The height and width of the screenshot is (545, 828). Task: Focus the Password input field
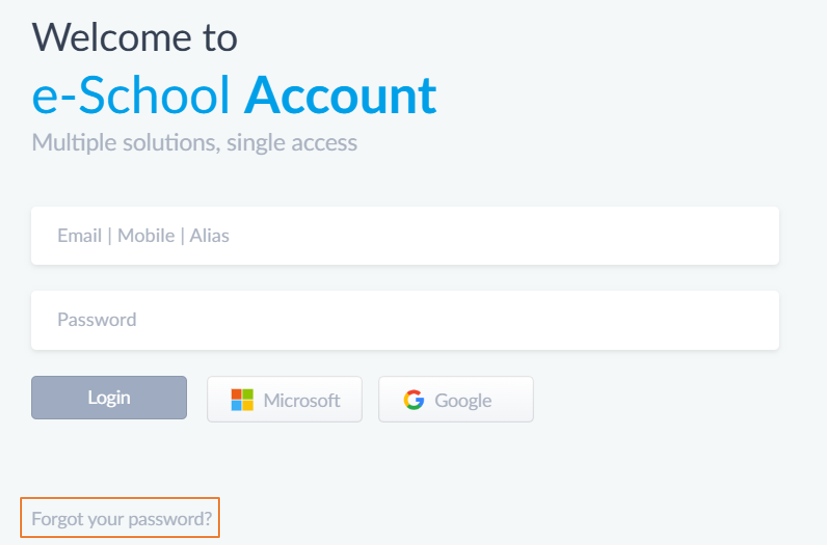tap(405, 320)
